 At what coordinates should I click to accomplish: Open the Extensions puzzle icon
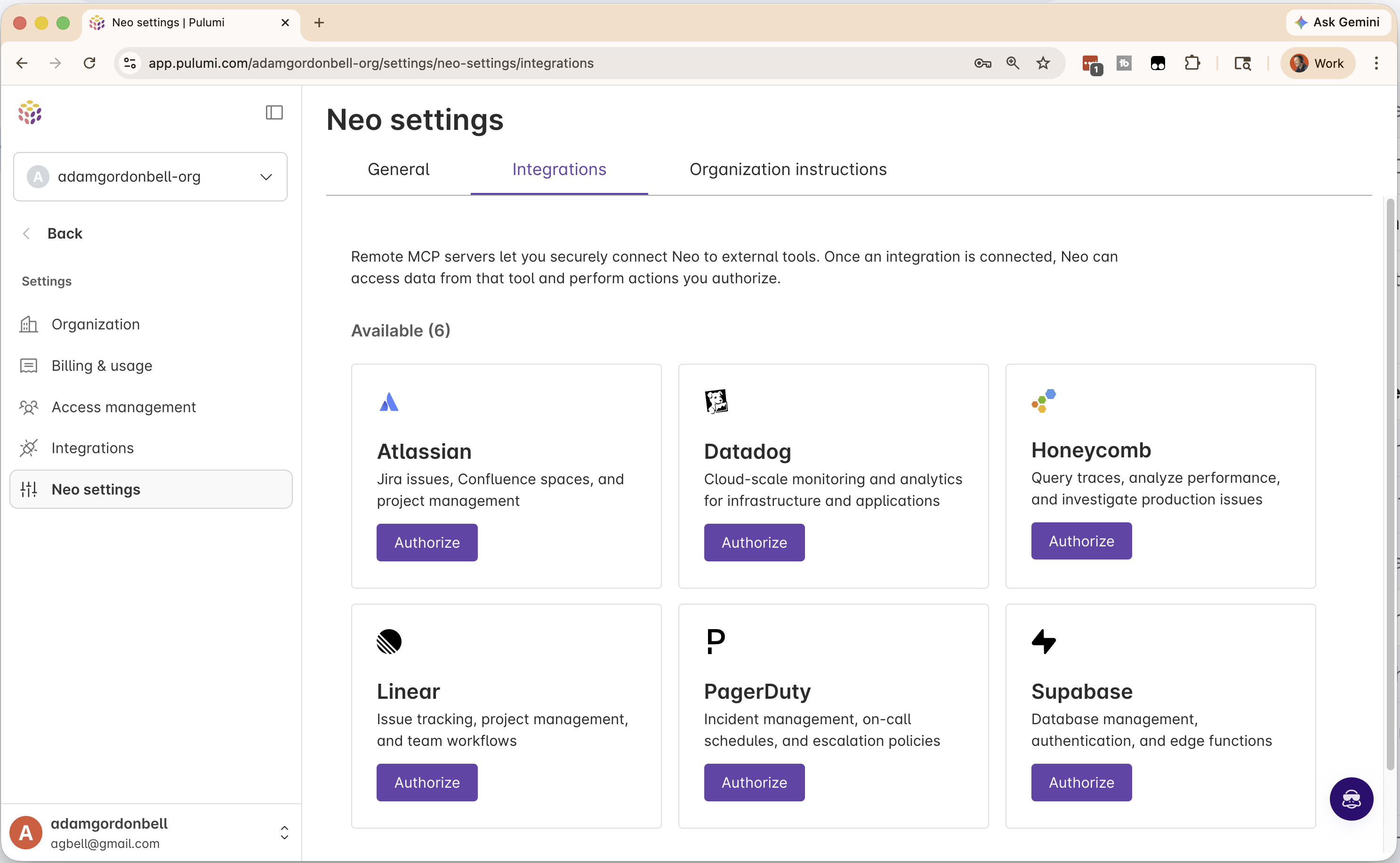coord(1191,63)
